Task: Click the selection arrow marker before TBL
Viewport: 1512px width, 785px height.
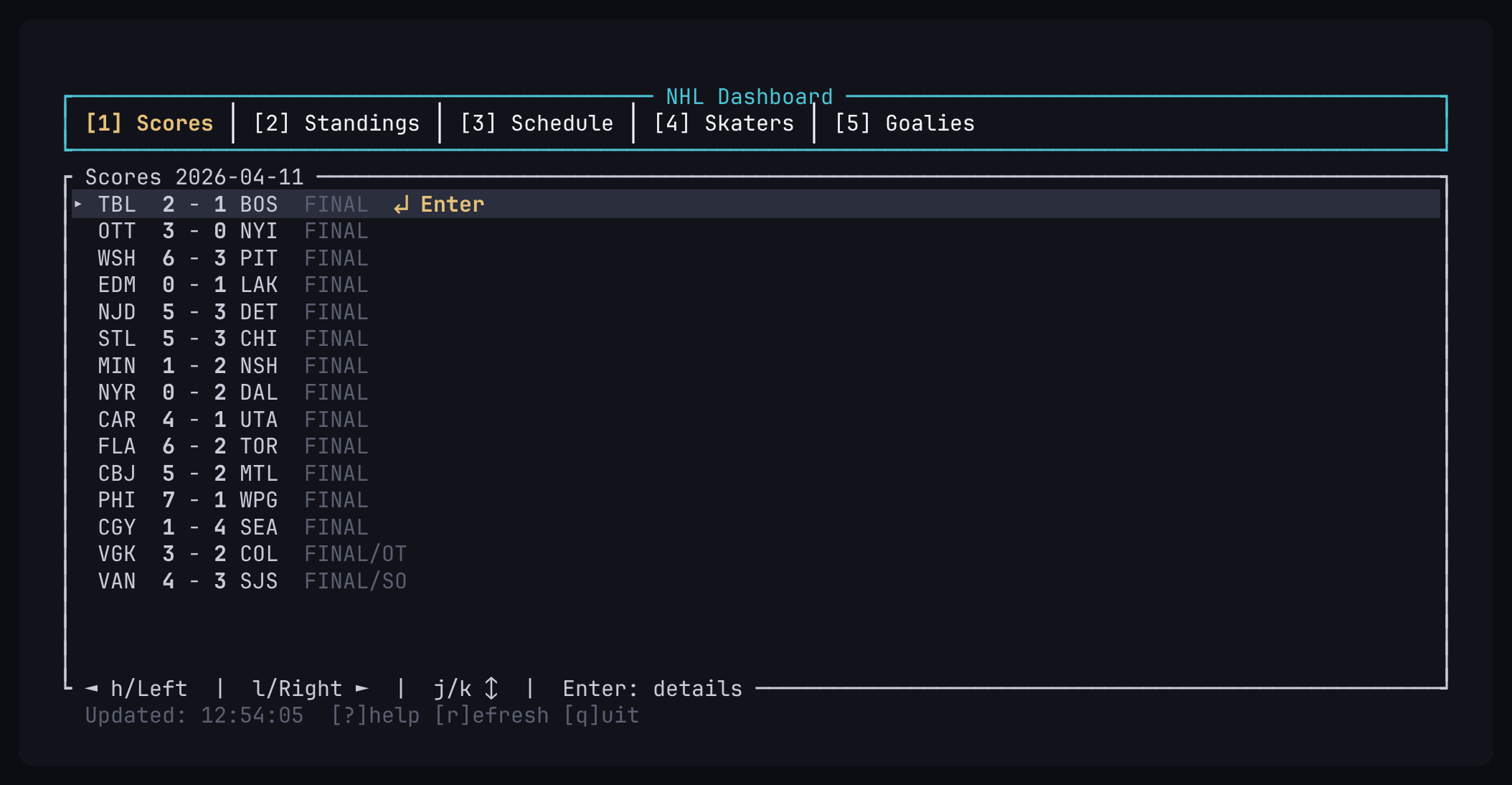Action: [78, 205]
